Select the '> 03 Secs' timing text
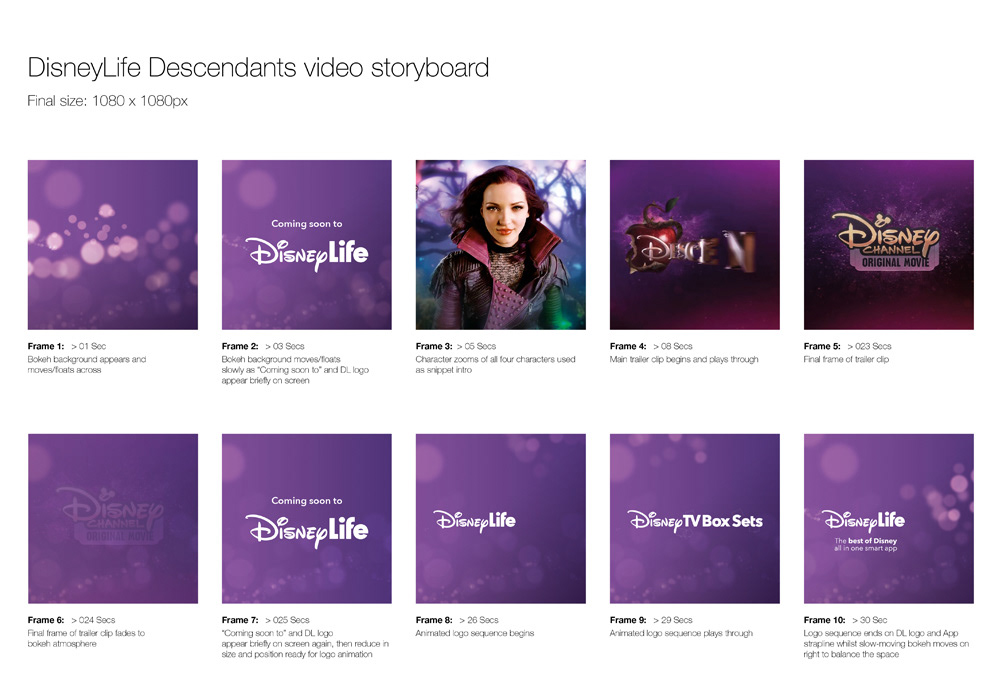Image resolution: width=1000 pixels, height=700 pixels. click(x=285, y=346)
